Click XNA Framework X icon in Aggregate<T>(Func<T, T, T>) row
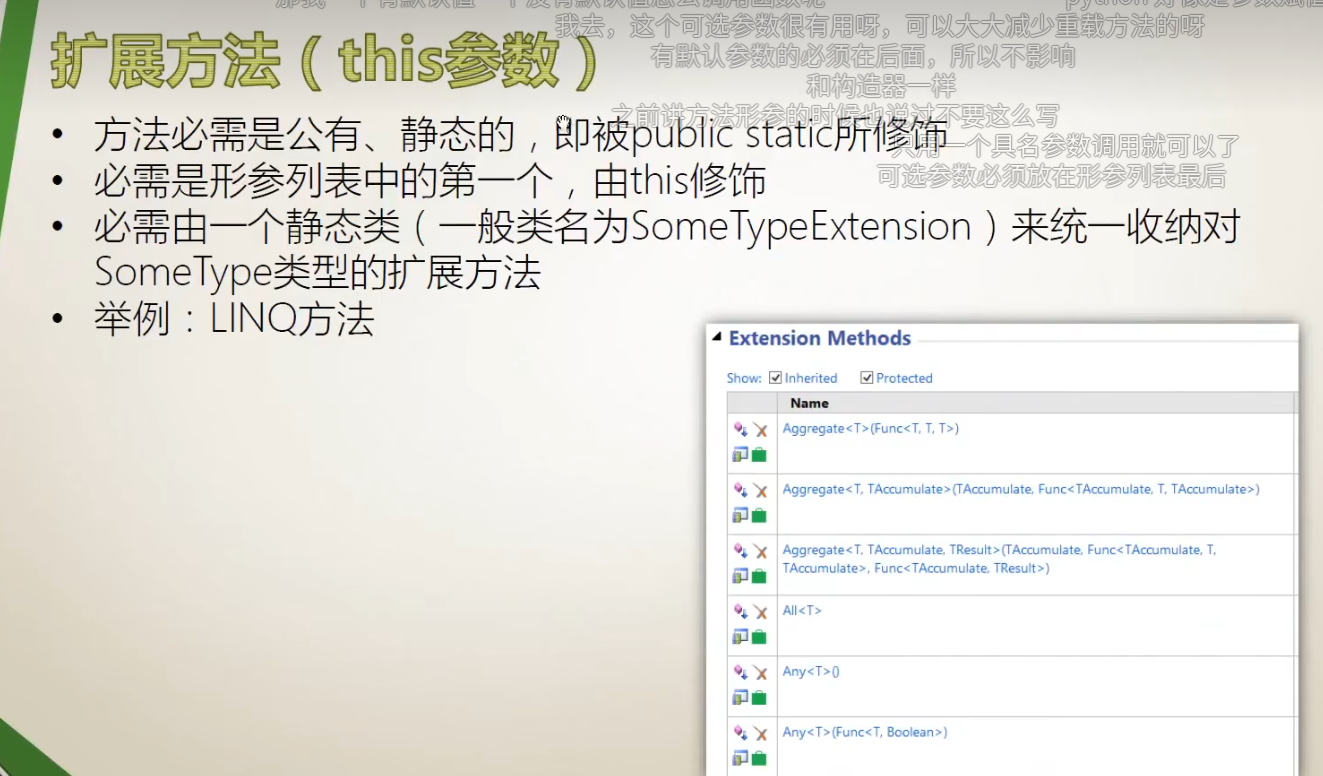This screenshot has width=1323, height=776. [x=760, y=430]
